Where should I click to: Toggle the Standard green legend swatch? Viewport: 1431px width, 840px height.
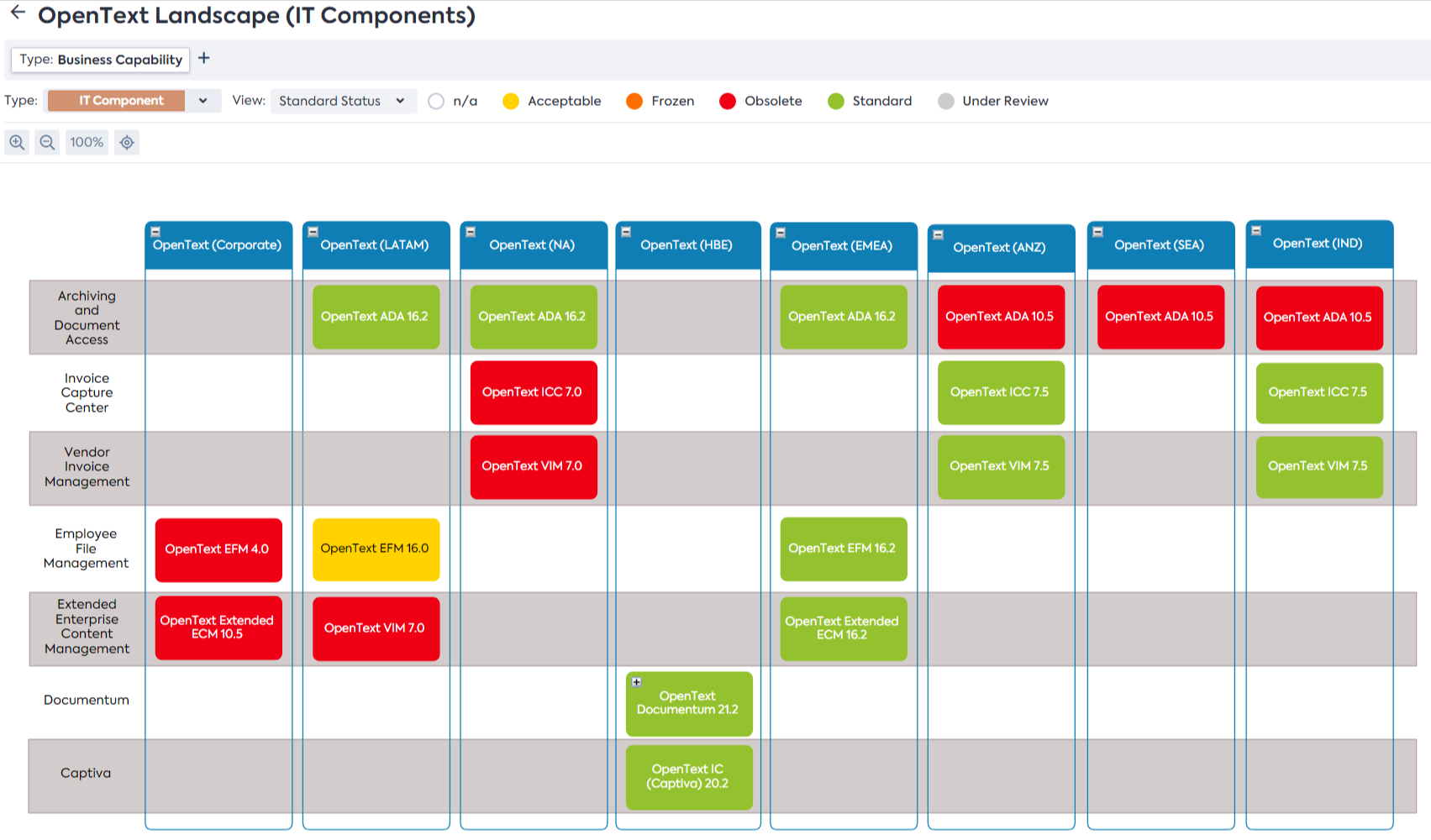click(x=836, y=101)
